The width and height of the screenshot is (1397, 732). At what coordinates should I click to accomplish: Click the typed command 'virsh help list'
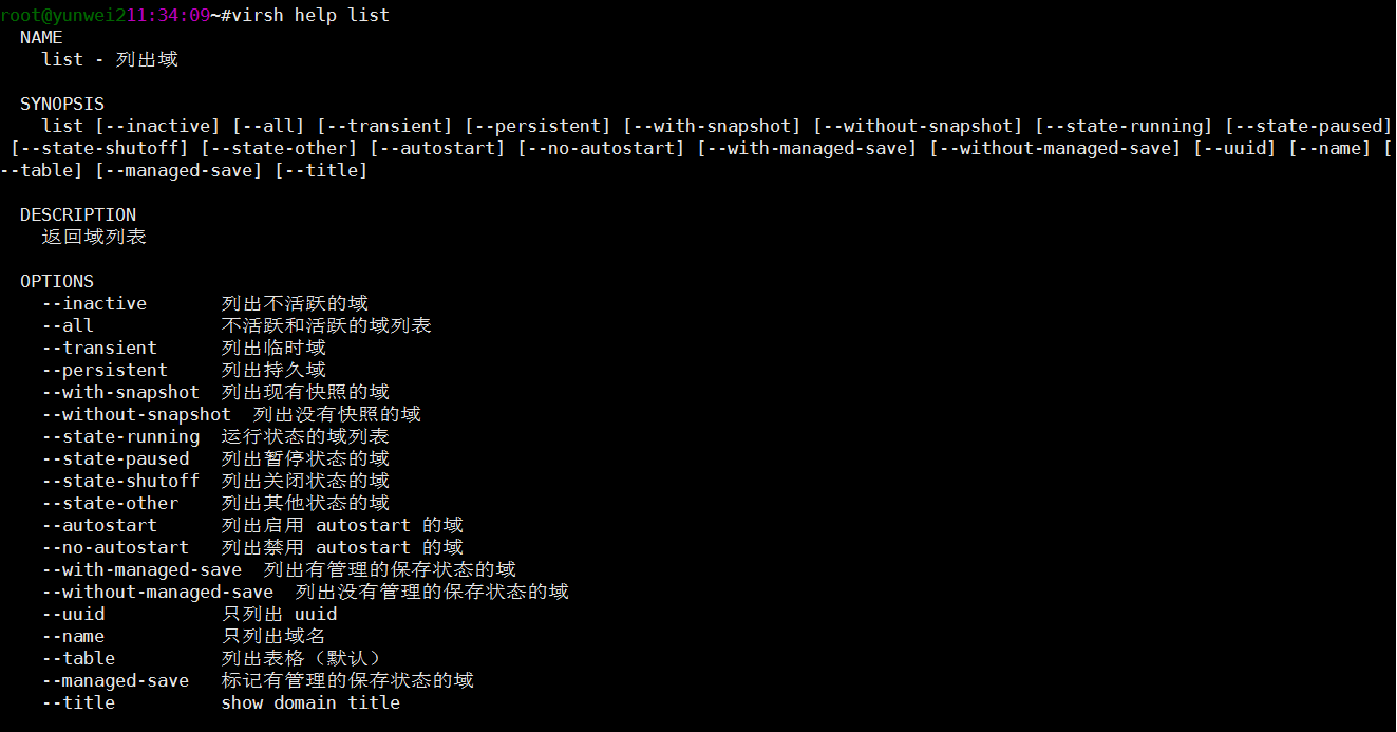pos(310,15)
